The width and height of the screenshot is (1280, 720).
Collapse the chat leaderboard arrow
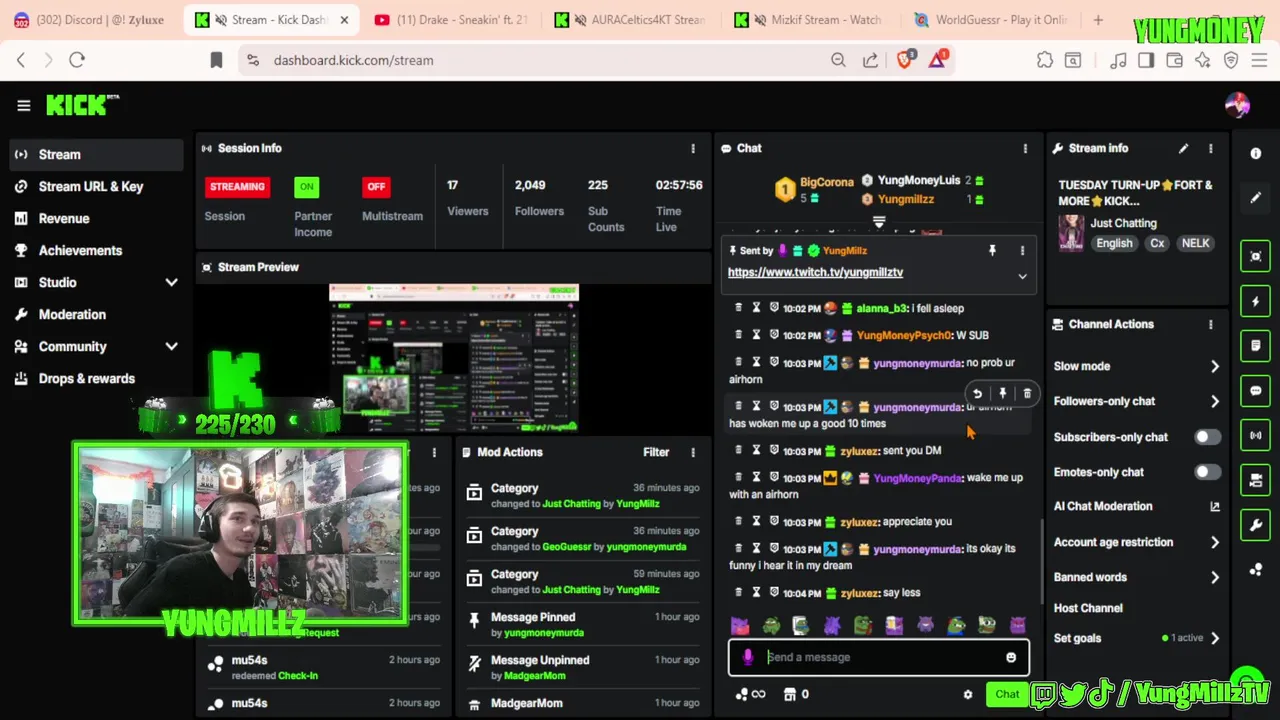[x=879, y=221]
